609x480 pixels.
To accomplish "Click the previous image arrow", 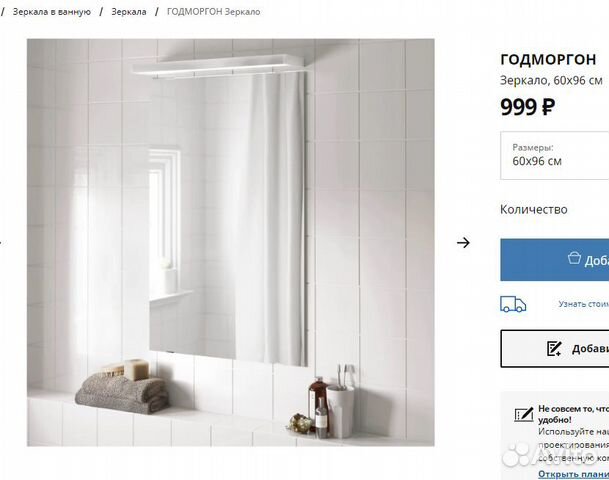I will (1, 243).
